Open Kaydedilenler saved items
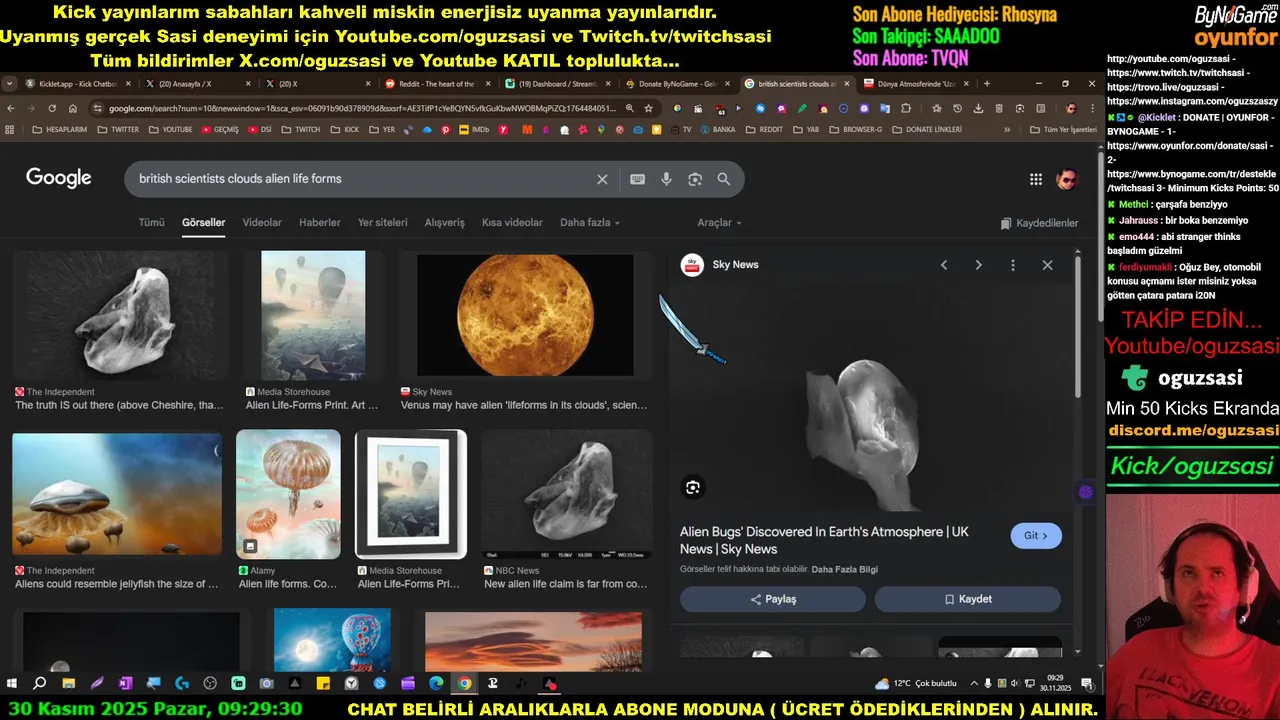Viewport: 1280px width, 720px height. [1039, 223]
